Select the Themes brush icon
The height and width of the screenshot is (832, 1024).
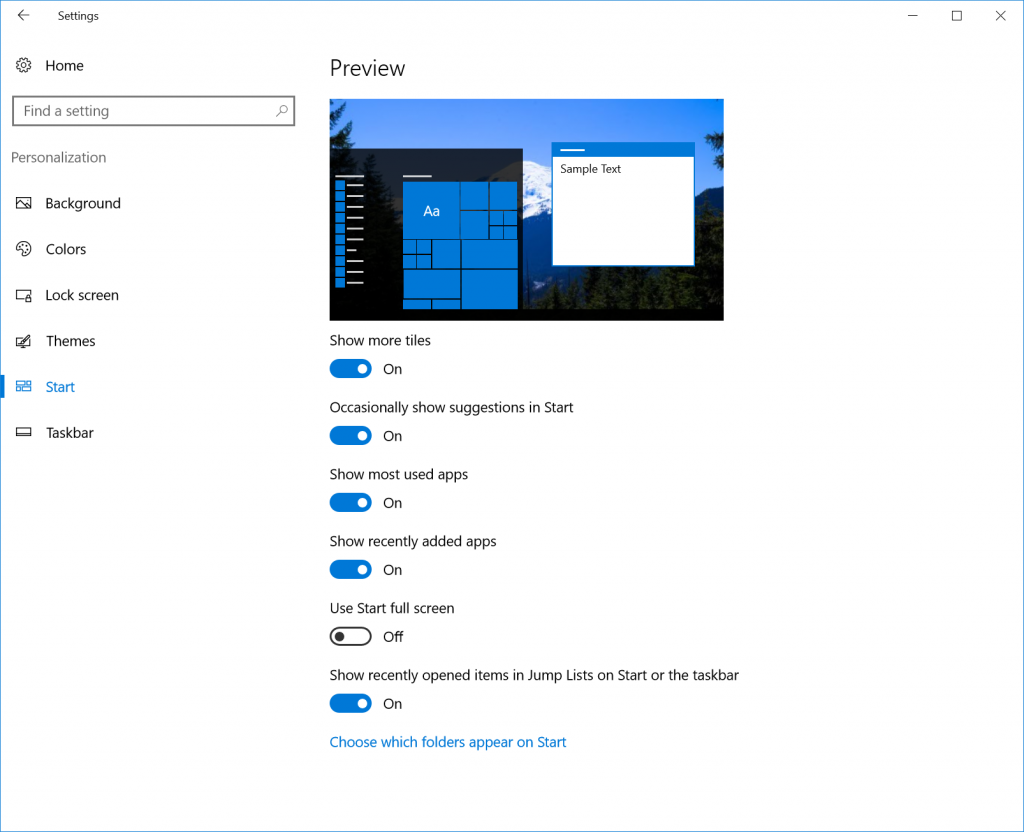click(23, 341)
